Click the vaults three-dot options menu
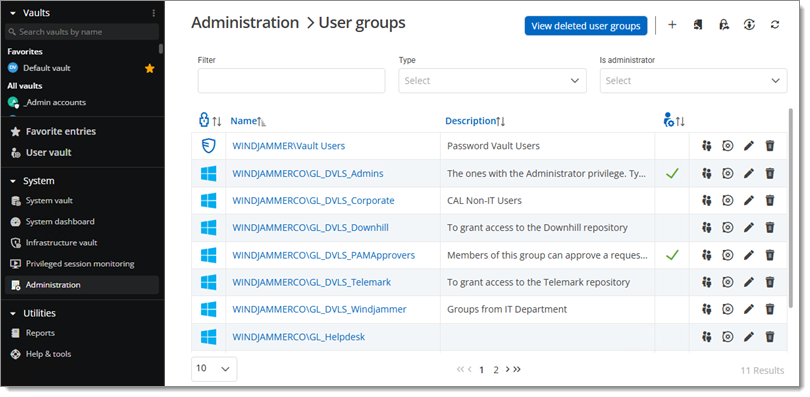The height and width of the screenshot is (397, 810). [x=153, y=13]
